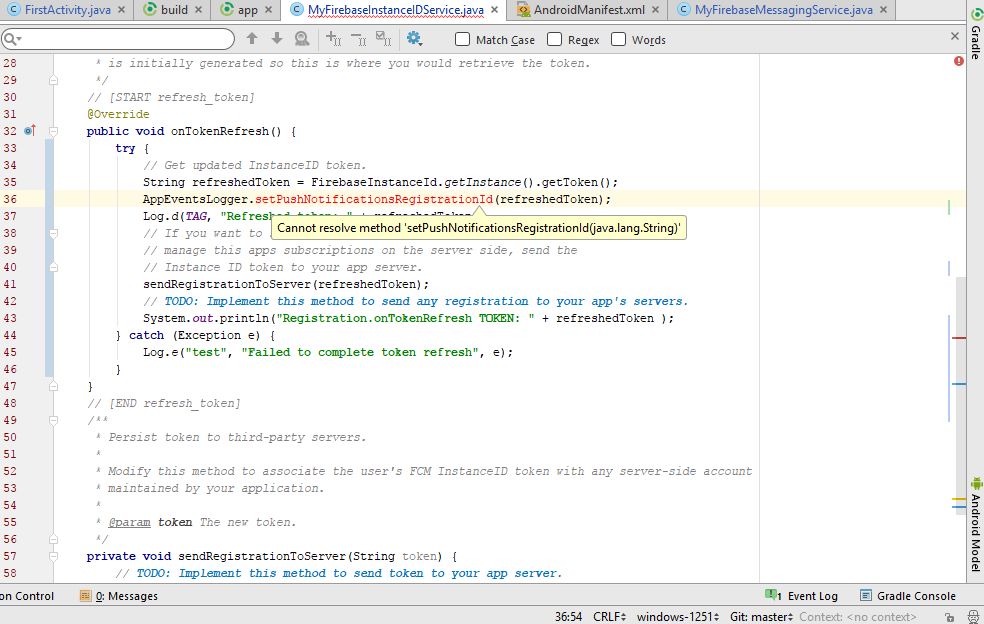Image resolution: width=984 pixels, height=624 pixels.
Task: Click sendRegistrationToServer call on line 41
Action: coord(227,284)
